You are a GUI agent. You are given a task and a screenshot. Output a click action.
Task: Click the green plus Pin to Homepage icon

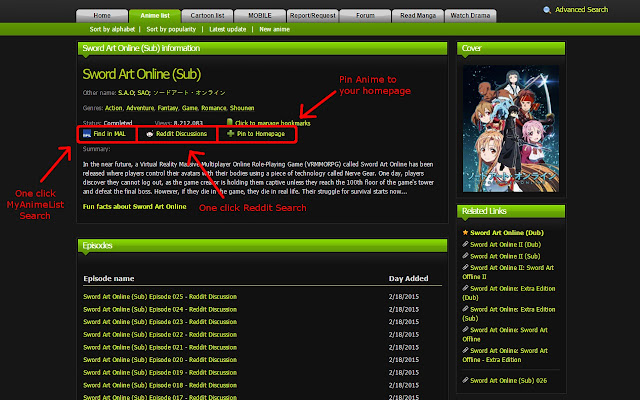click(231, 133)
